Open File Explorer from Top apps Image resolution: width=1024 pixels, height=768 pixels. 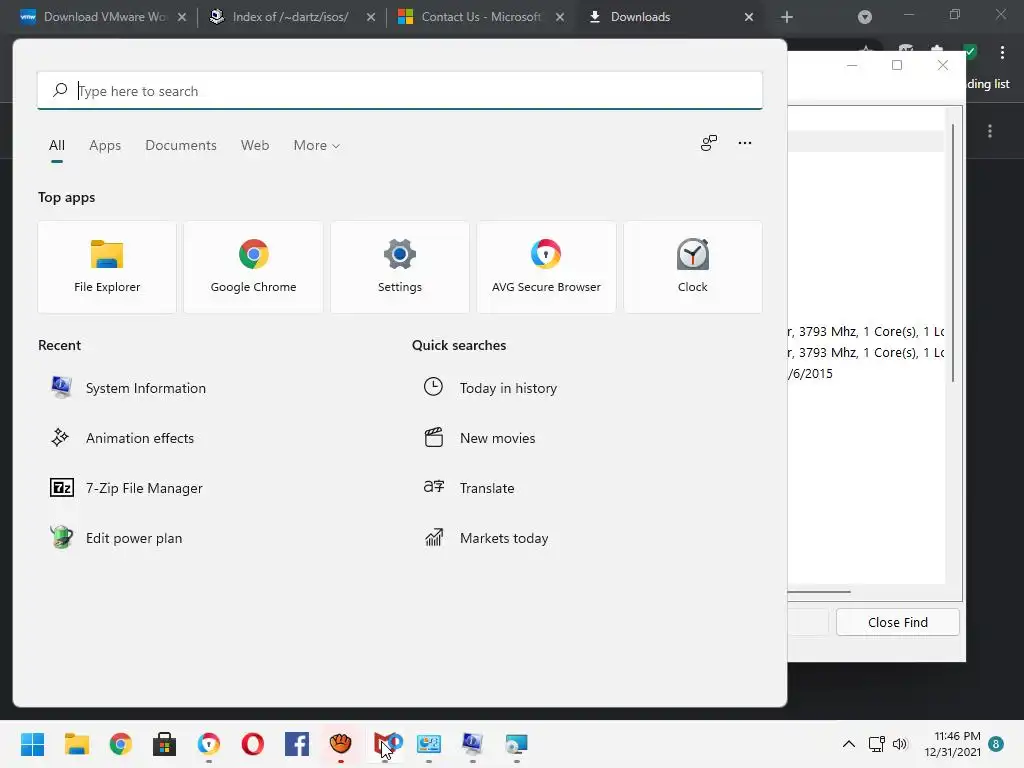[x=107, y=267]
